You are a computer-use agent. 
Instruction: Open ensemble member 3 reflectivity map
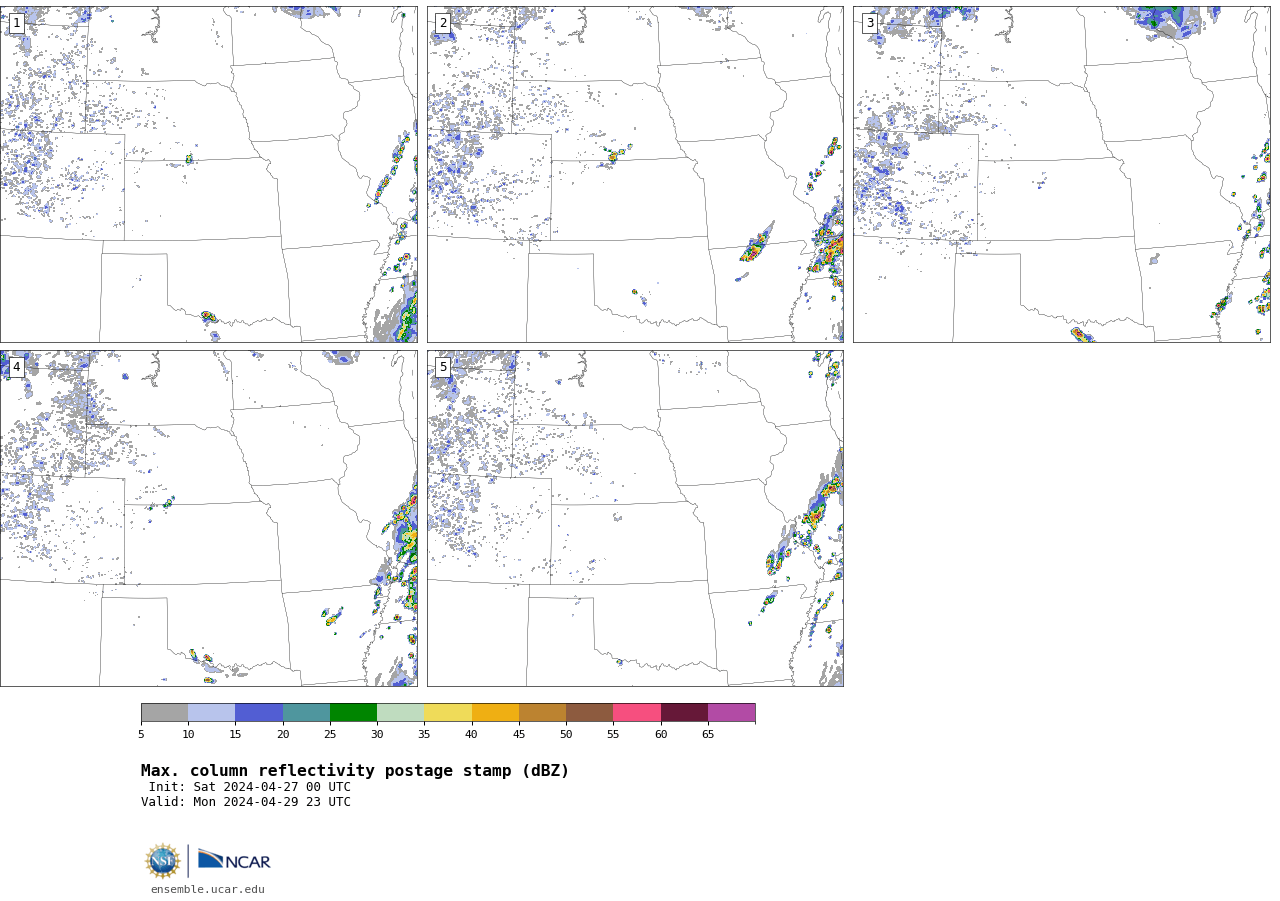tap(1061, 174)
